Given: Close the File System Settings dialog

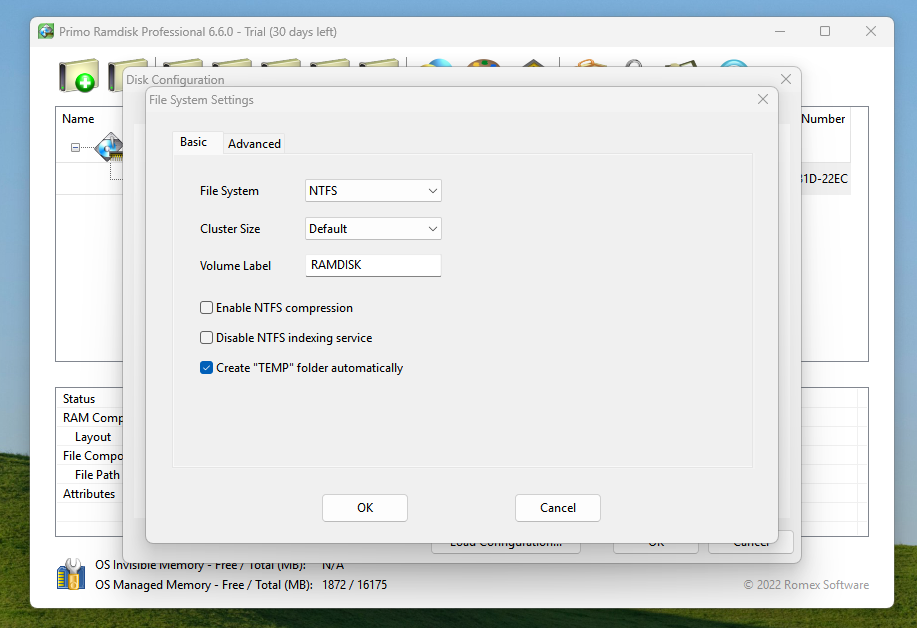Looking at the screenshot, I should tap(763, 100).
